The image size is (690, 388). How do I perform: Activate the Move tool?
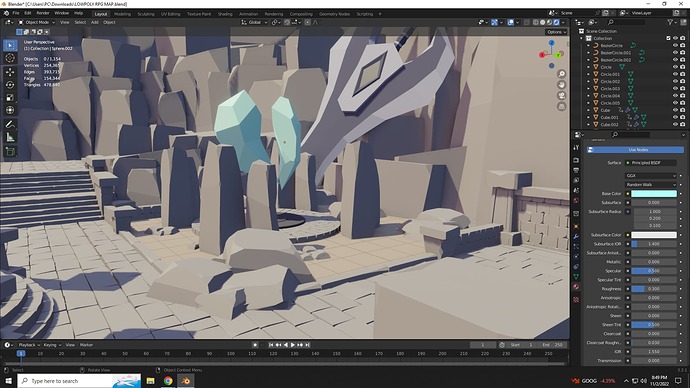[x=10, y=72]
